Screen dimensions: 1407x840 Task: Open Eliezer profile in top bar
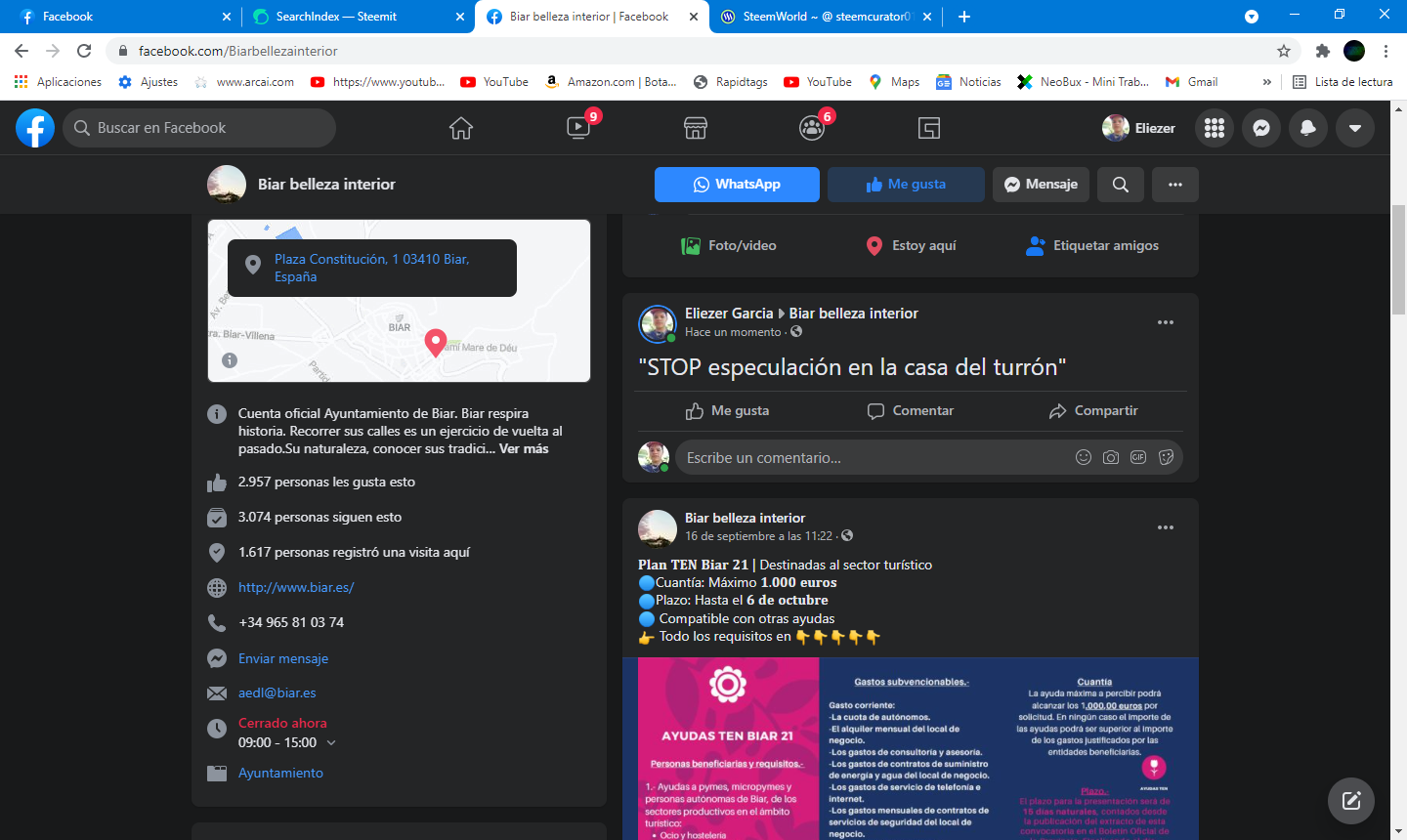point(1139,128)
